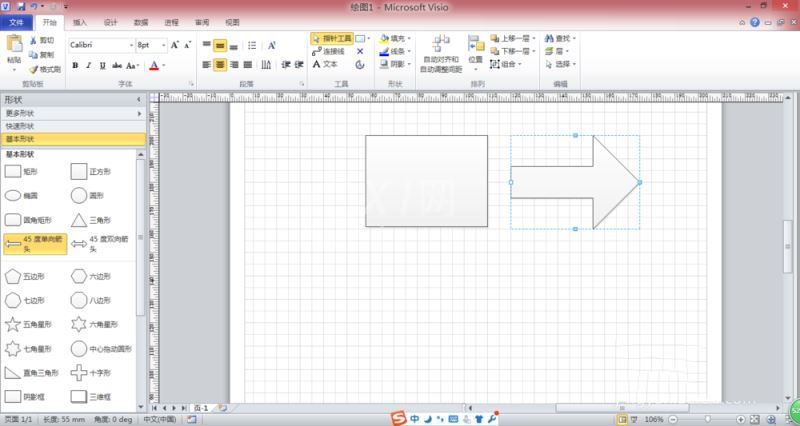
Task: Click the insert new page tab icon
Action: pyautogui.click(x=222, y=408)
